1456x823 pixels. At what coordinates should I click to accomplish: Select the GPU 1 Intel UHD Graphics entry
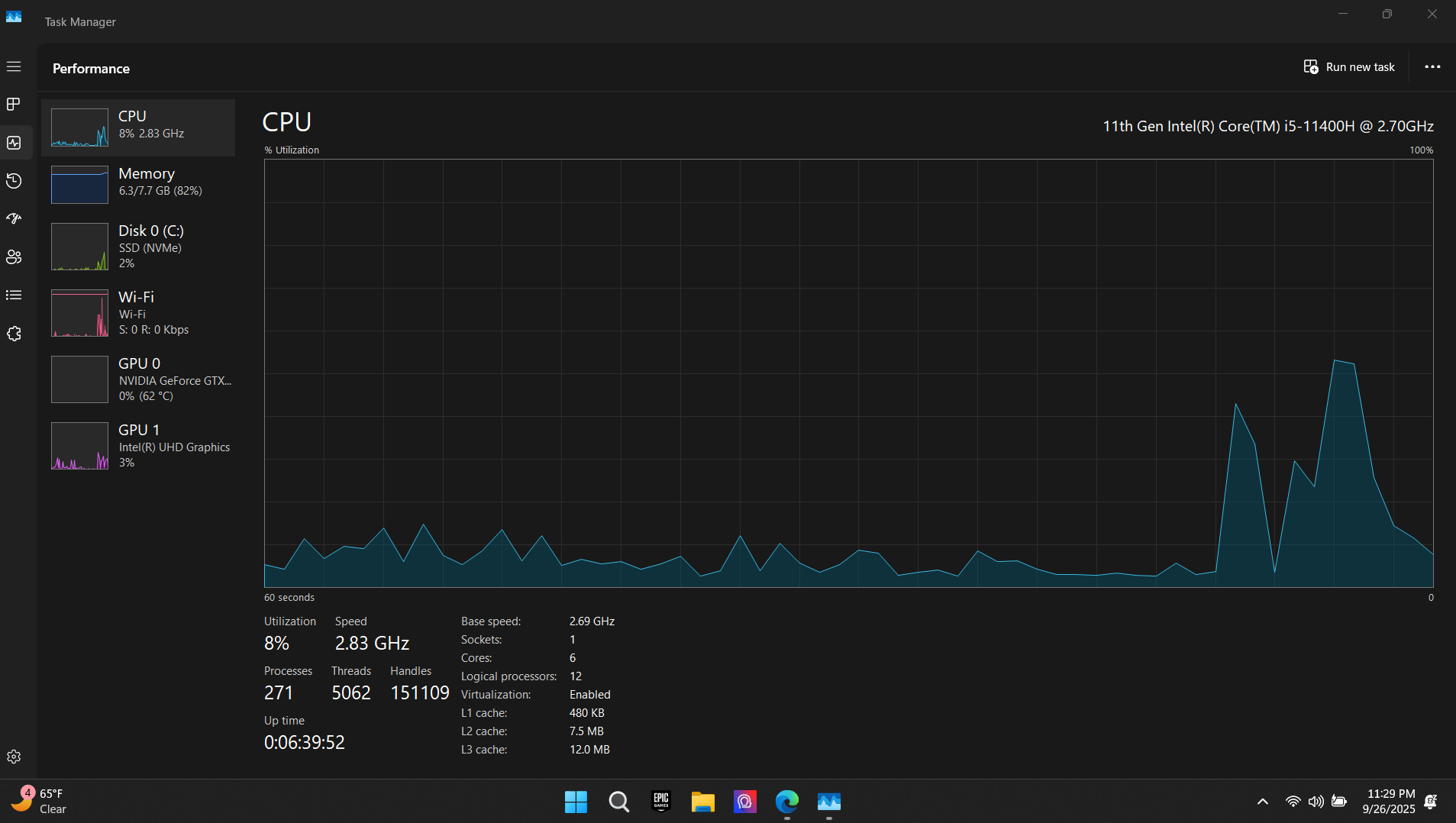click(x=138, y=446)
